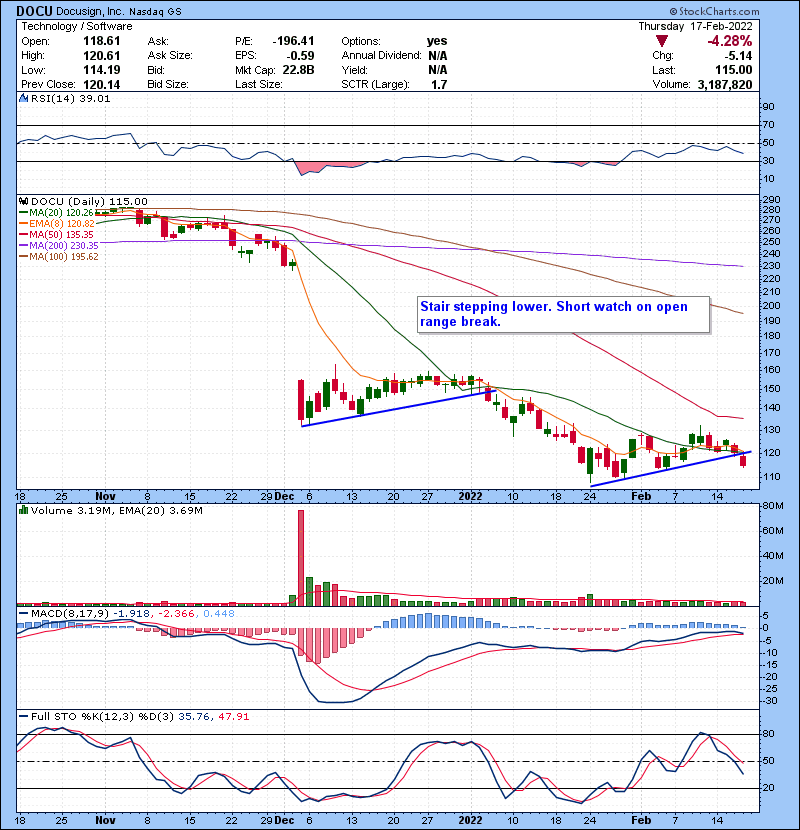Click the large December volume spike bar
Screen dimensions: 800x830
coord(301,558)
